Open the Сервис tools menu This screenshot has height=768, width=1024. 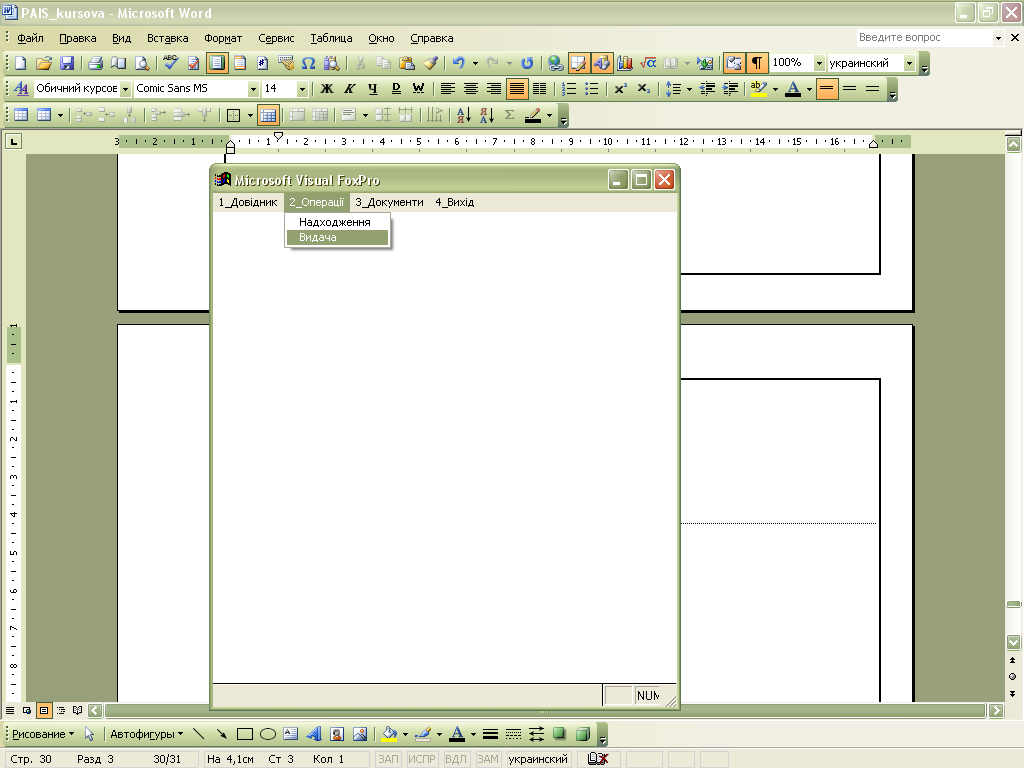click(x=276, y=38)
